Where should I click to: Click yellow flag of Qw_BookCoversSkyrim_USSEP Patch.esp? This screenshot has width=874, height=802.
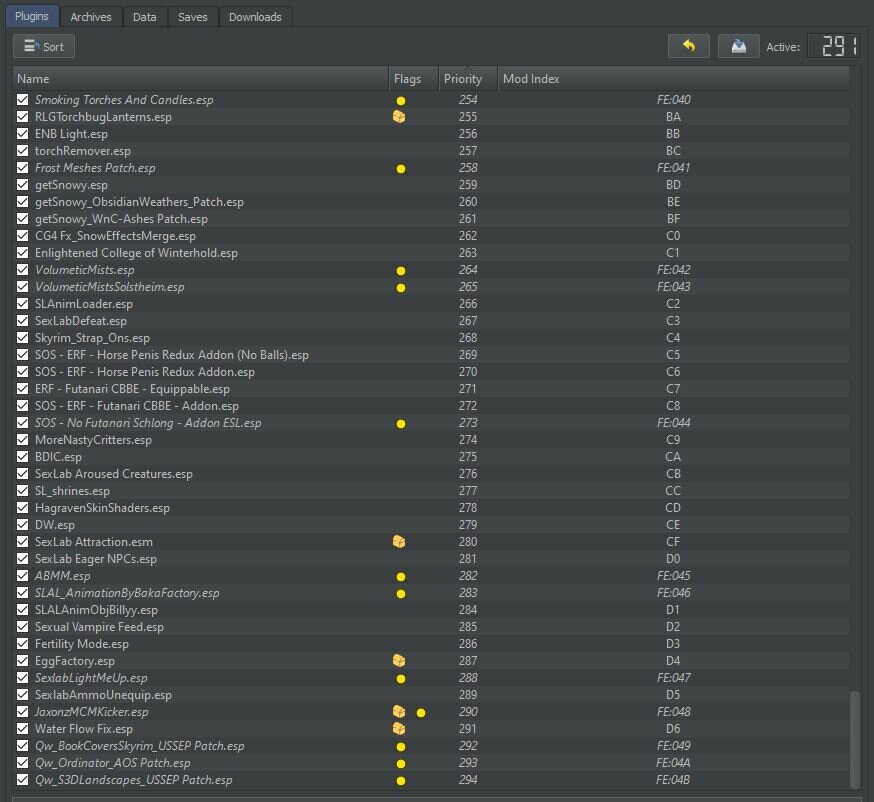click(401, 747)
